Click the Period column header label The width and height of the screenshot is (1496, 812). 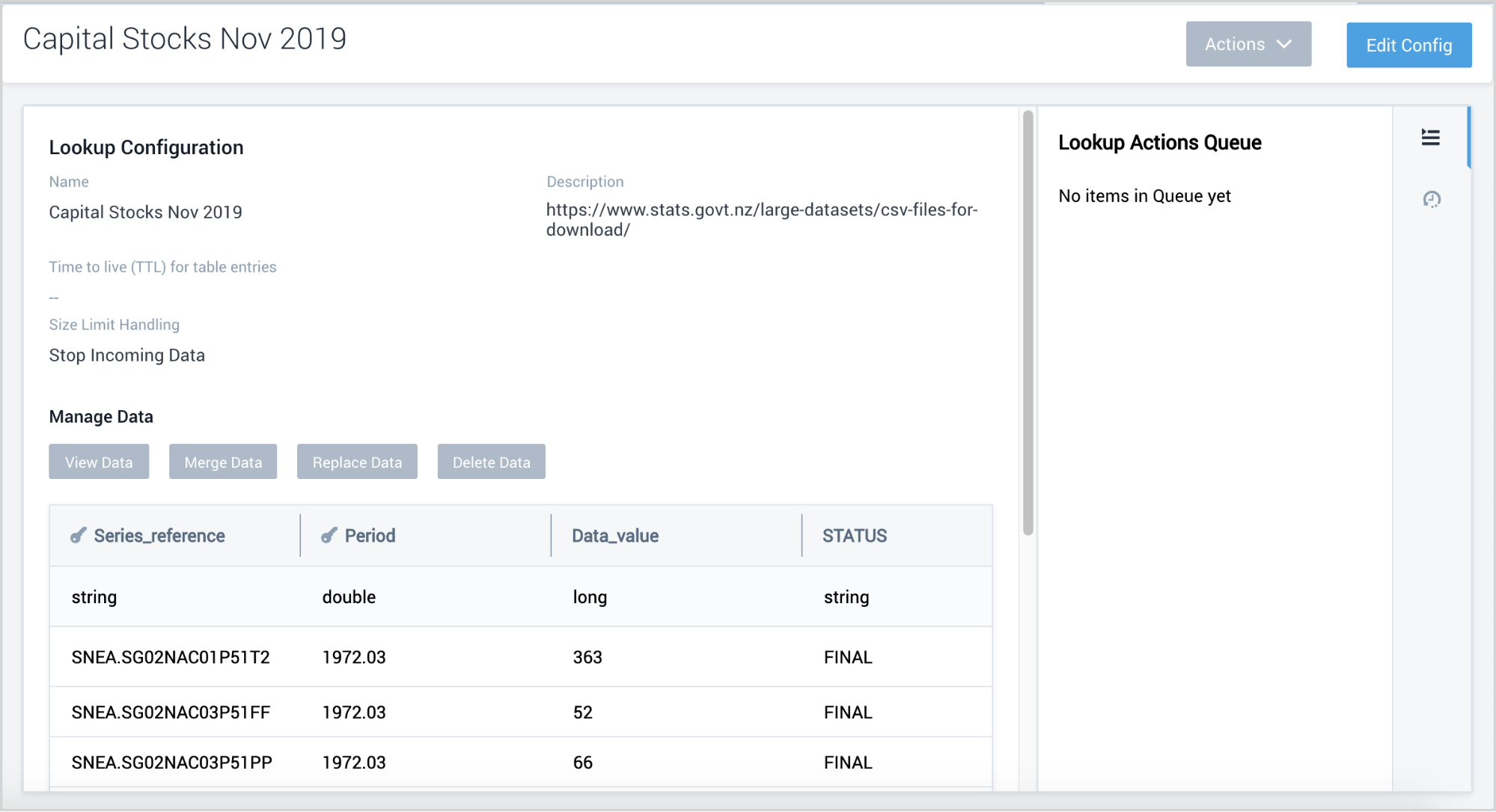370,536
